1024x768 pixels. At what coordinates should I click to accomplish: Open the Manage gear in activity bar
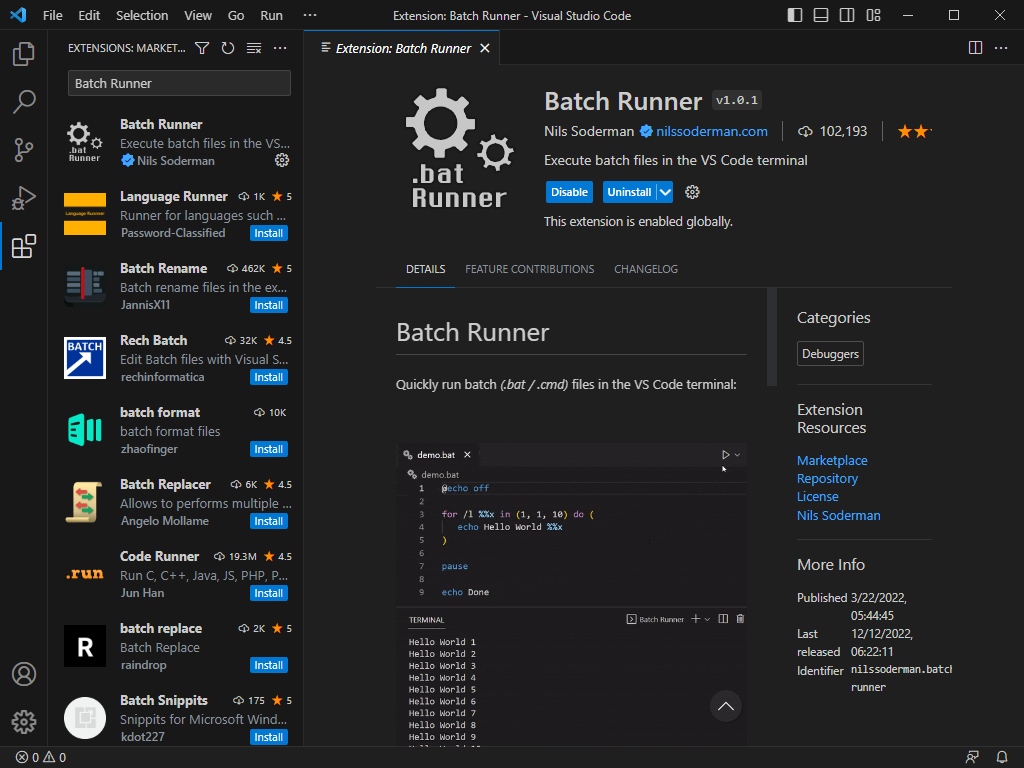click(x=24, y=722)
